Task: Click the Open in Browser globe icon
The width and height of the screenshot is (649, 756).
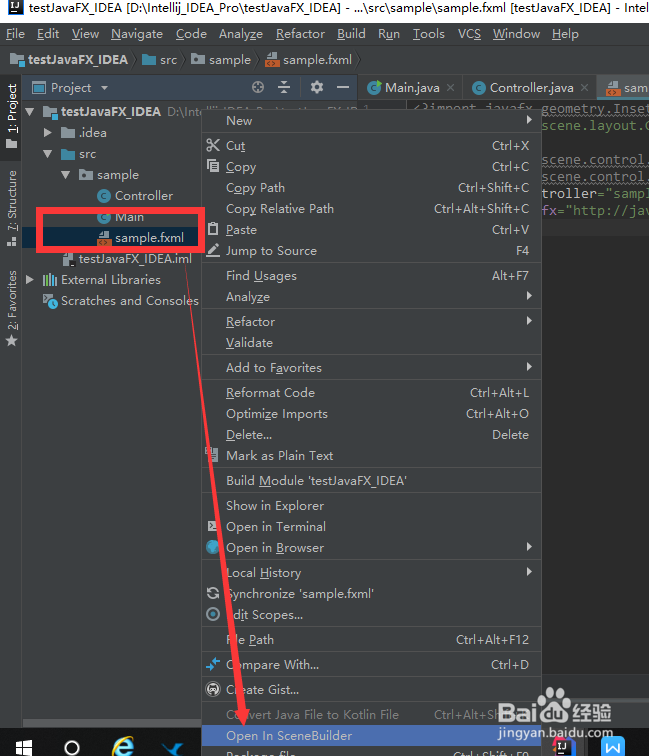Action: [x=213, y=547]
